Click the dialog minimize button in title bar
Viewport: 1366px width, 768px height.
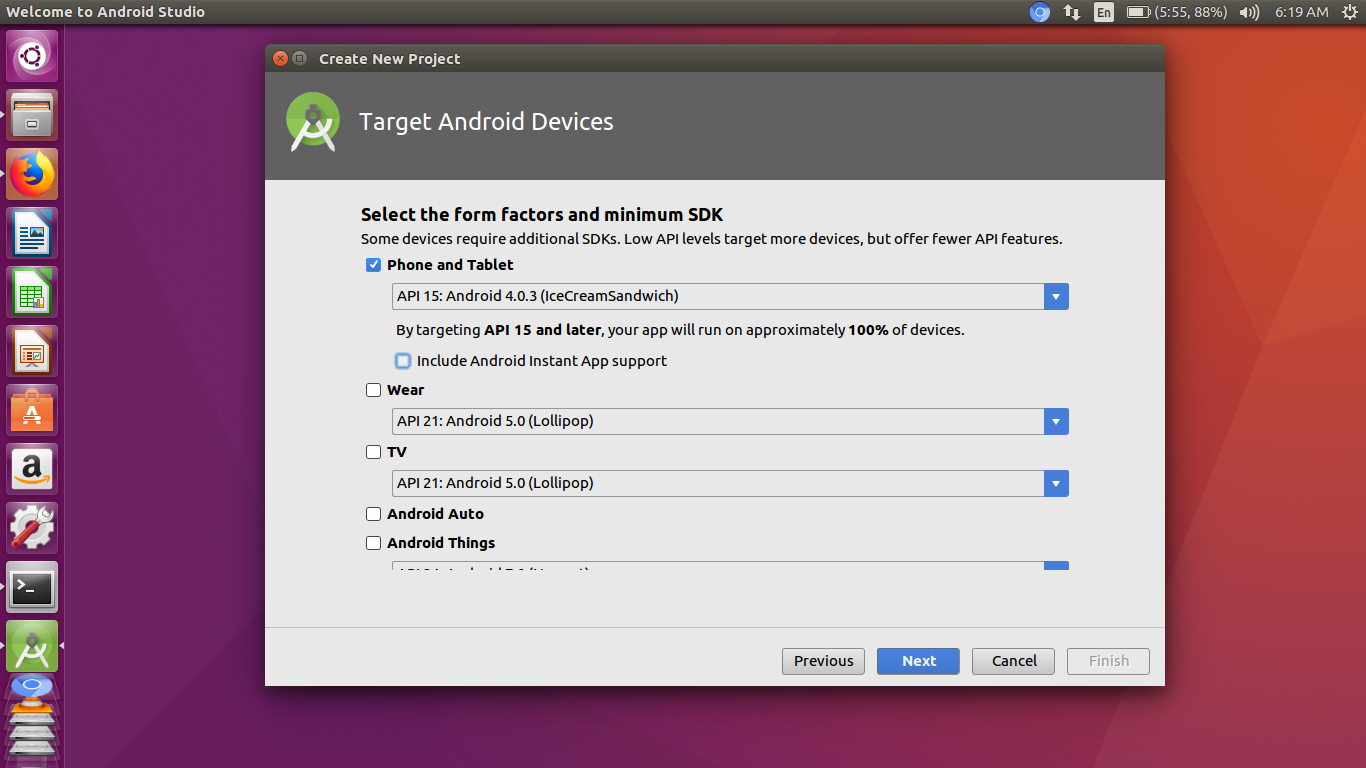[299, 59]
